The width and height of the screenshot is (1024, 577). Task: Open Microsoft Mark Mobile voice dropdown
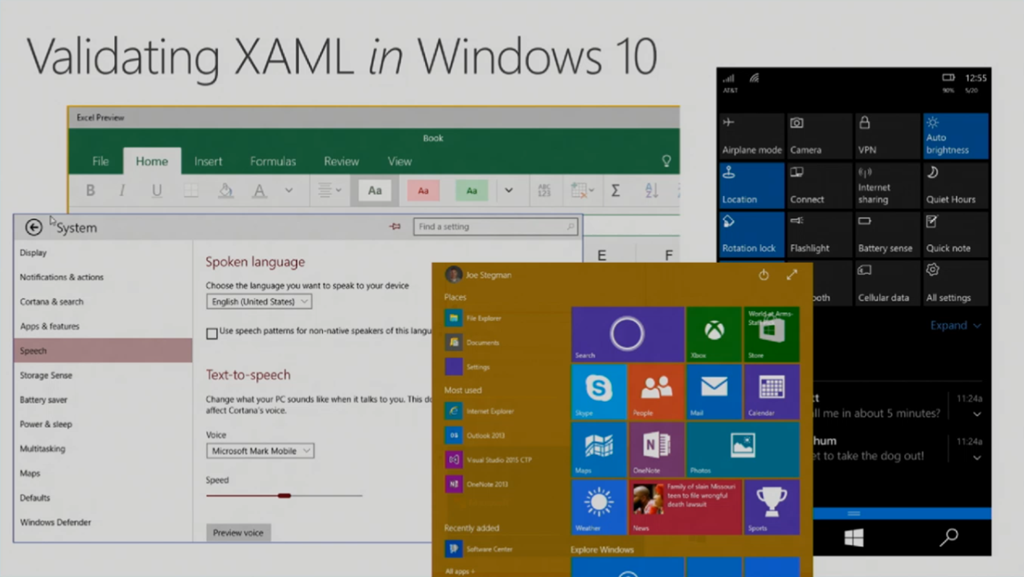[x=260, y=451]
